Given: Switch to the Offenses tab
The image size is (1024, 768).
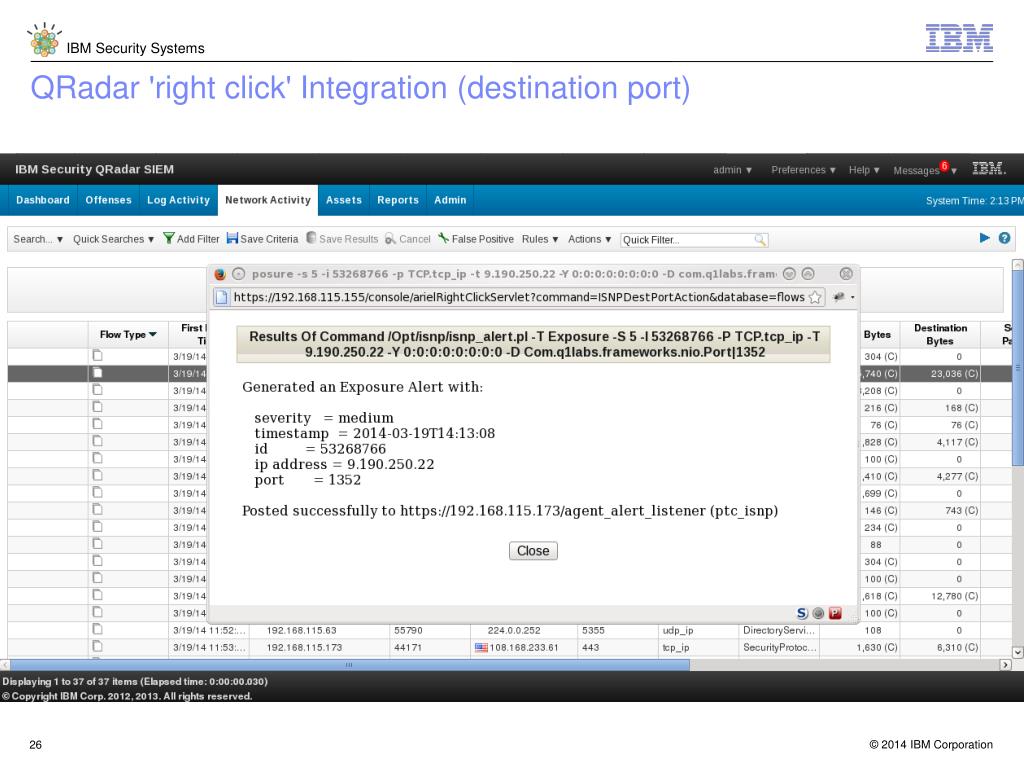Looking at the screenshot, I should point(108,200).
